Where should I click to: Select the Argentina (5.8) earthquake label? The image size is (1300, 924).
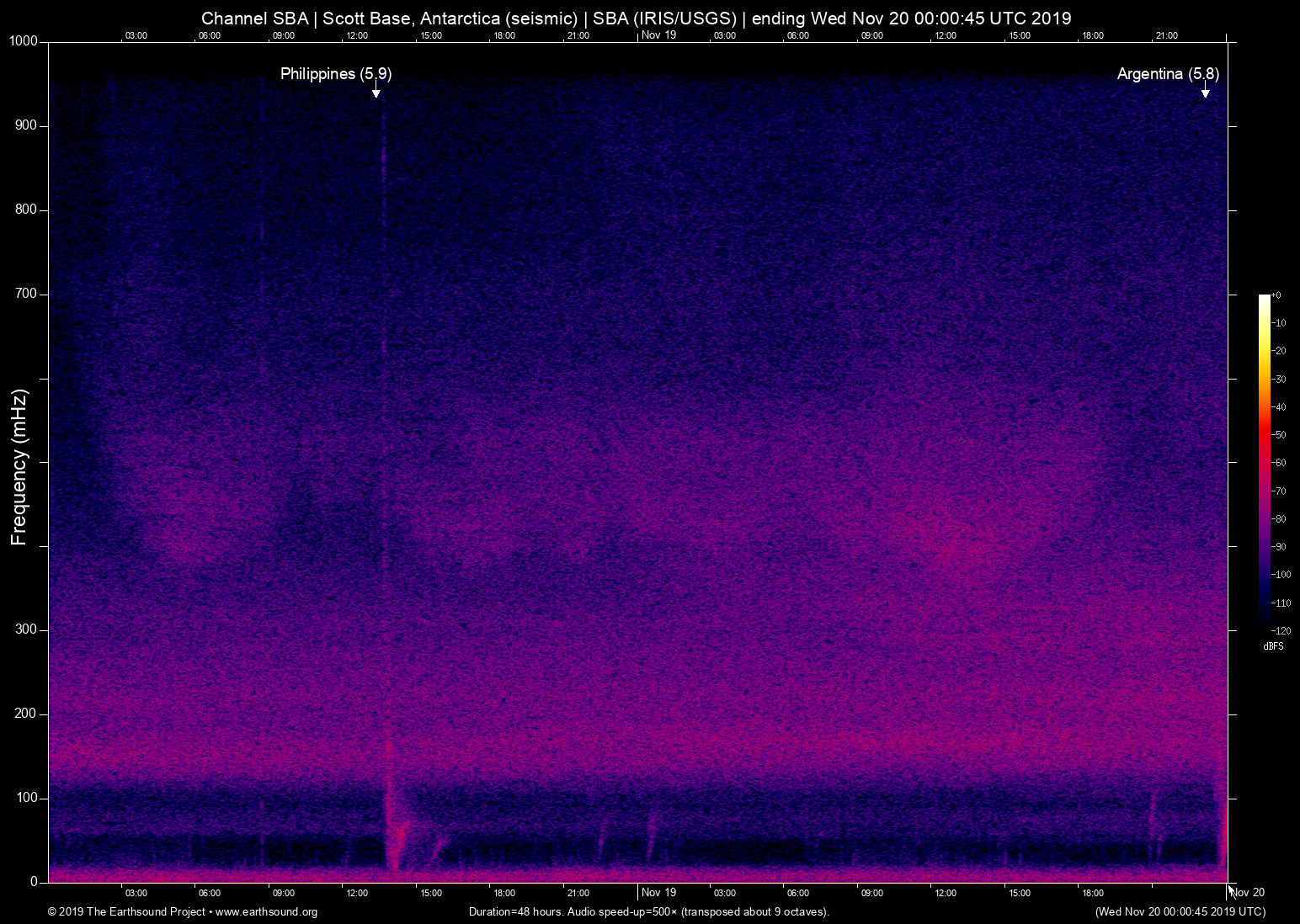coord(1167,74)
